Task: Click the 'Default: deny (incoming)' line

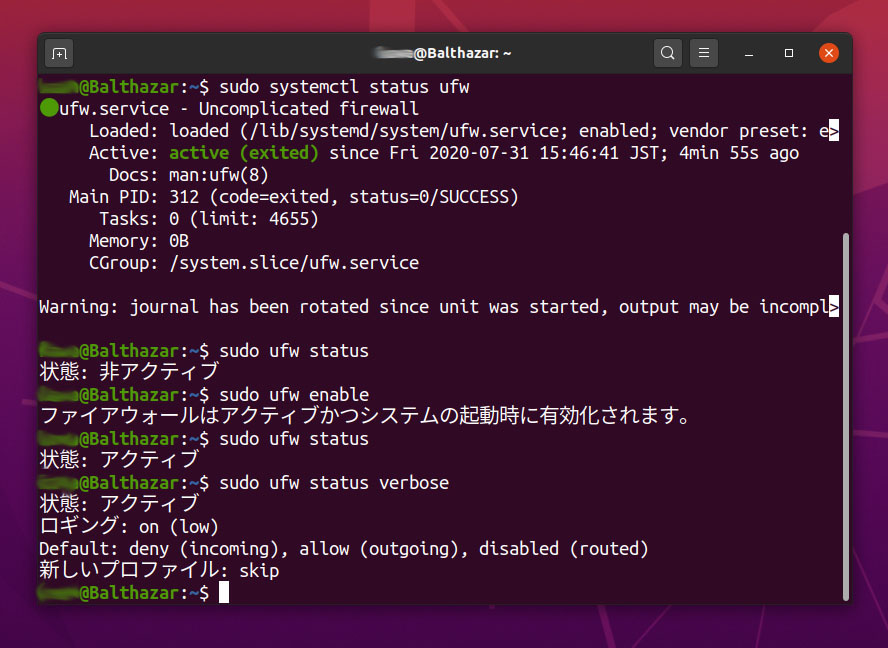Action: point(344,549)
